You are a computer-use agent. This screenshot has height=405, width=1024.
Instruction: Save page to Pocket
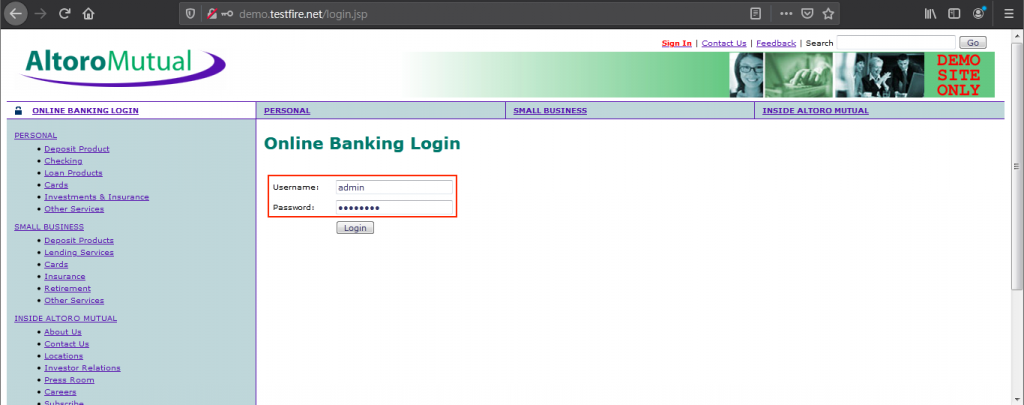tap(807, 14)
